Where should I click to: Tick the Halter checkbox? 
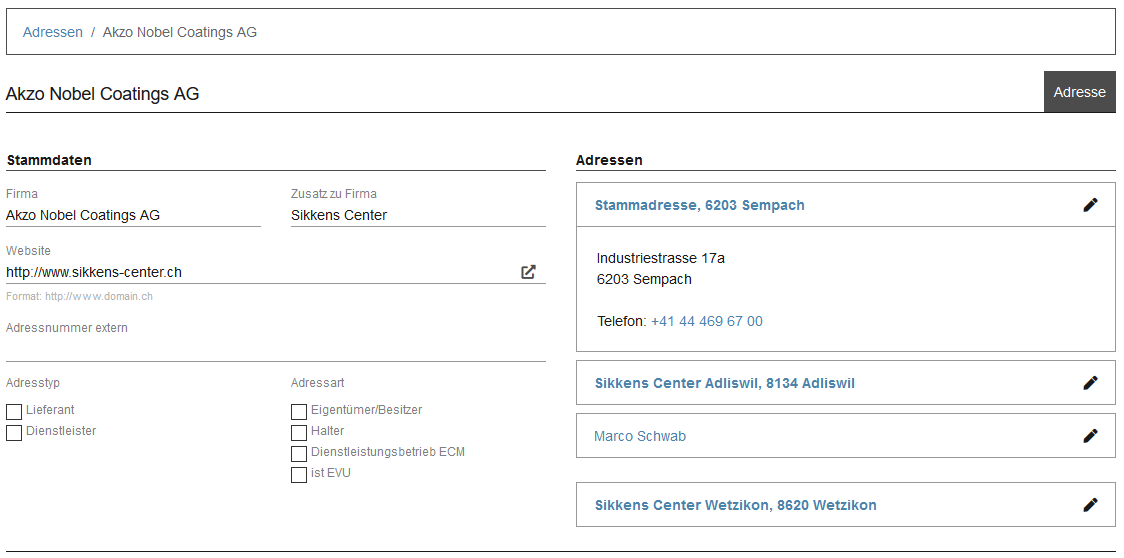[299, 432]
